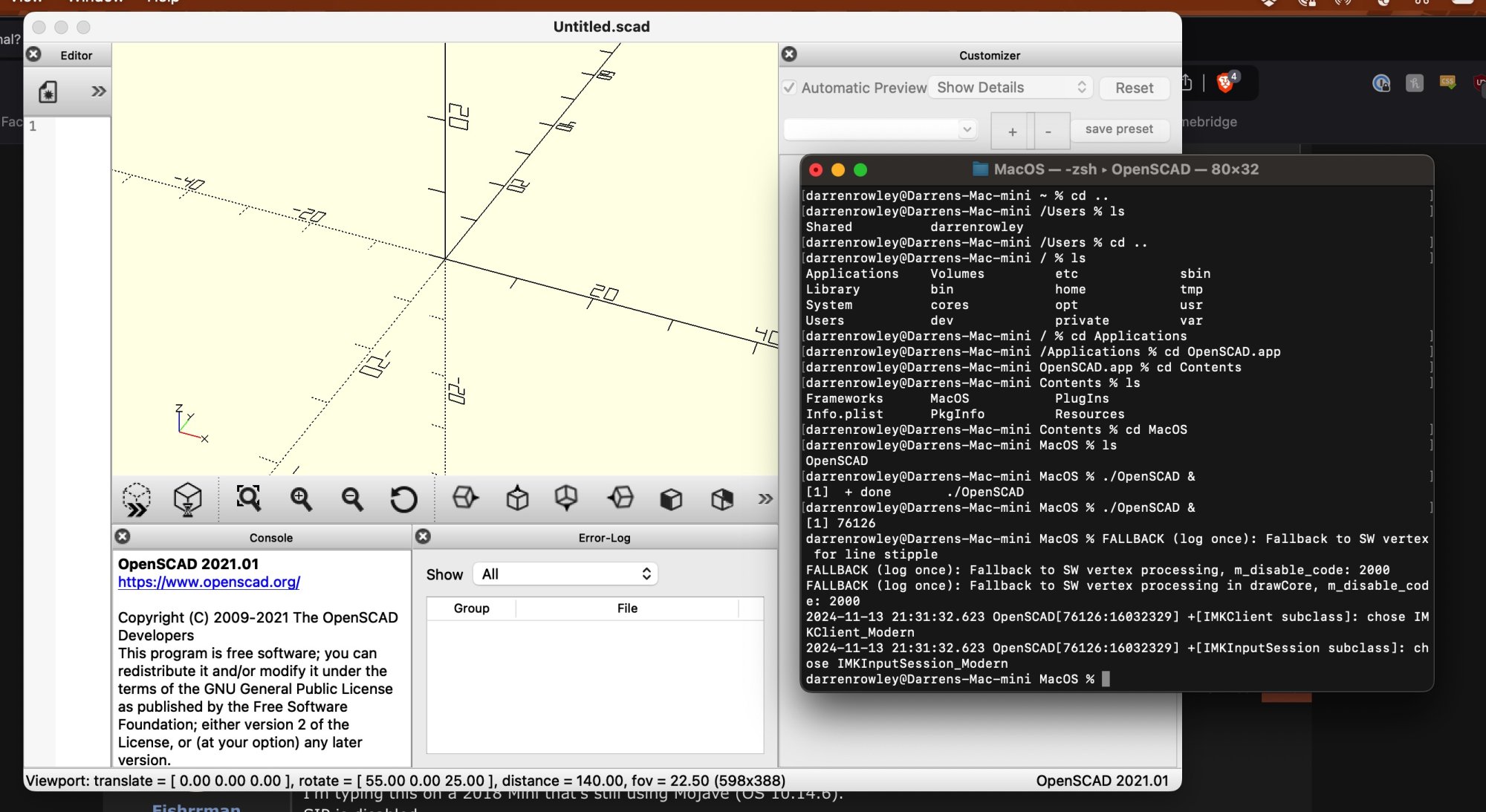
Task: Click the 3D viewport axes origin
Action: click(x=445, y=259)
